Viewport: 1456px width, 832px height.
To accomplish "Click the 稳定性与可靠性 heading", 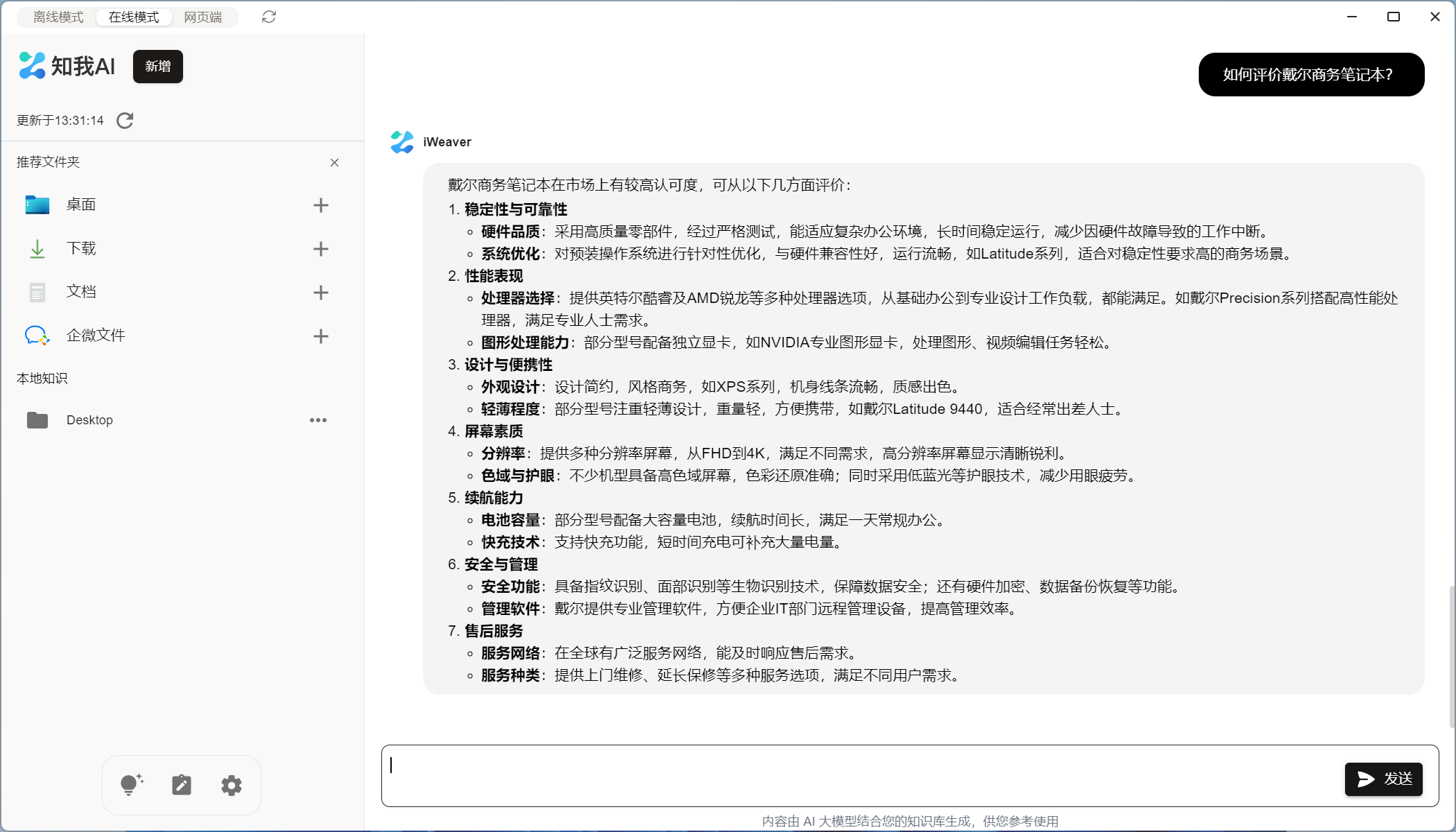I will click(x=516, y=209).
